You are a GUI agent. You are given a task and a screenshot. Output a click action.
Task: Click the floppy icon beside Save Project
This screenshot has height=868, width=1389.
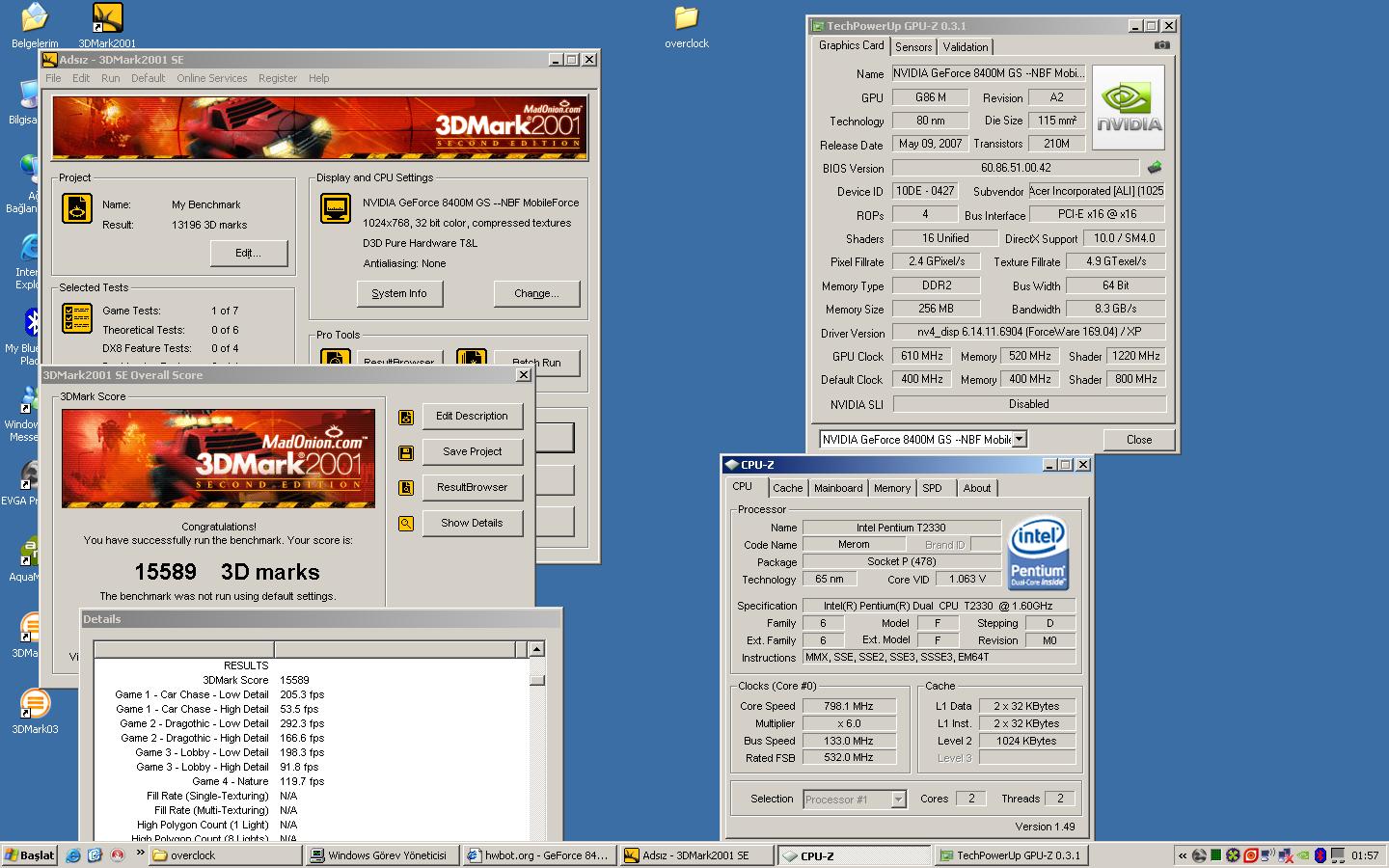[406, 452]
